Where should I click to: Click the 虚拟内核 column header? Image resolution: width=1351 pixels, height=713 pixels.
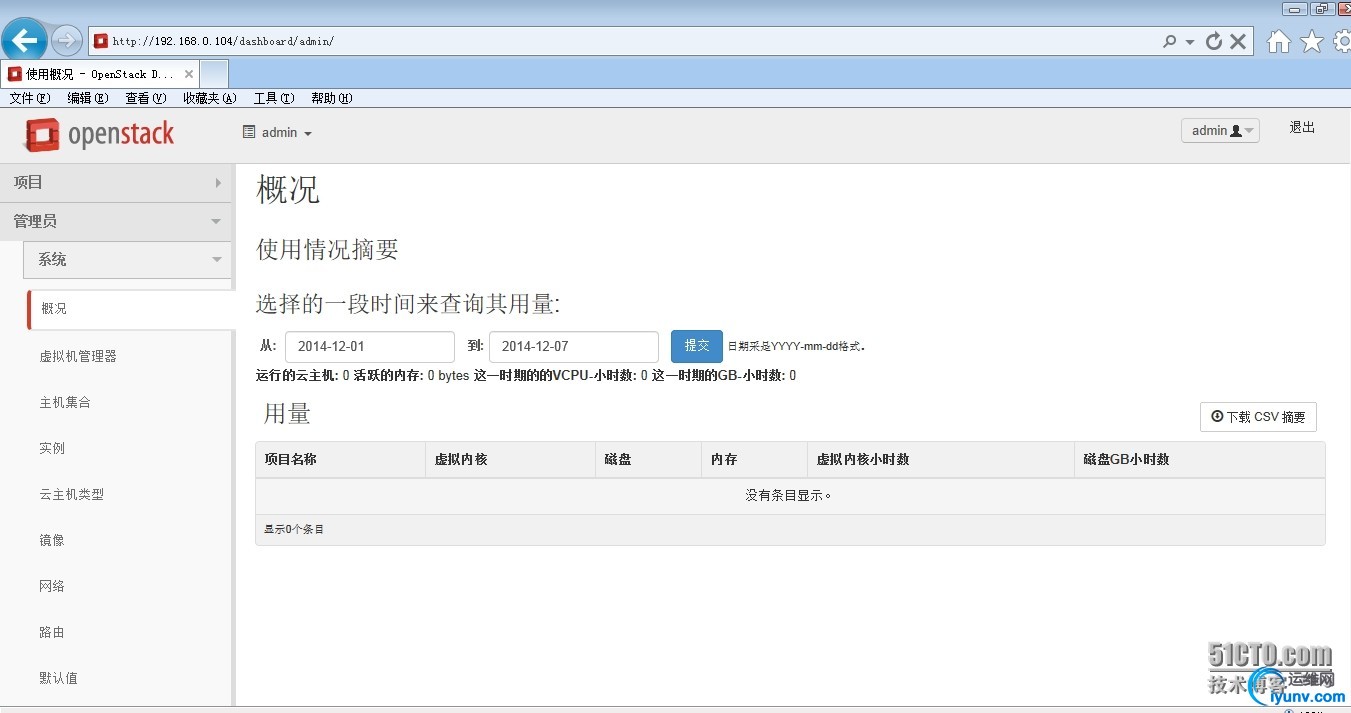click(x=510, y=460)
